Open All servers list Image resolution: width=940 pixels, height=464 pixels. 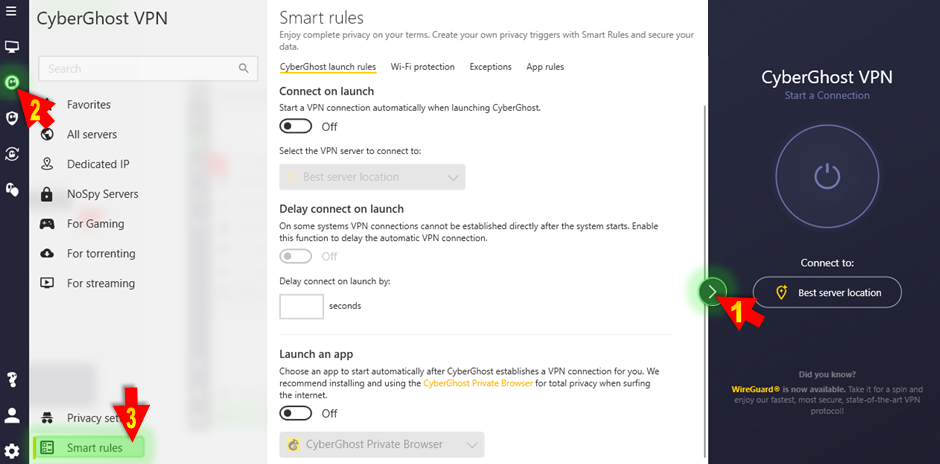(92, 134)
